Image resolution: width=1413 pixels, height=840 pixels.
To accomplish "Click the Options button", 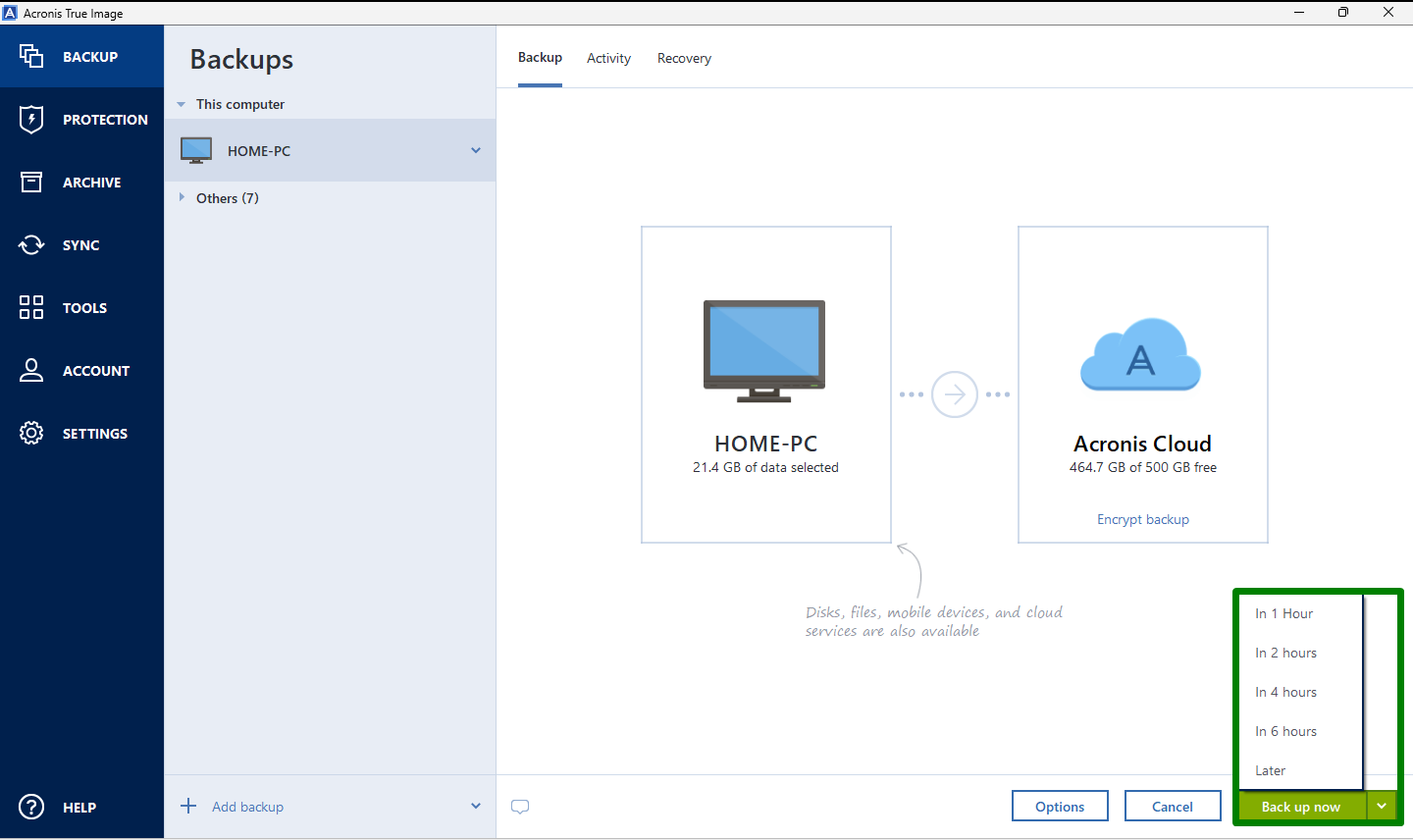I will [1060, 806].
